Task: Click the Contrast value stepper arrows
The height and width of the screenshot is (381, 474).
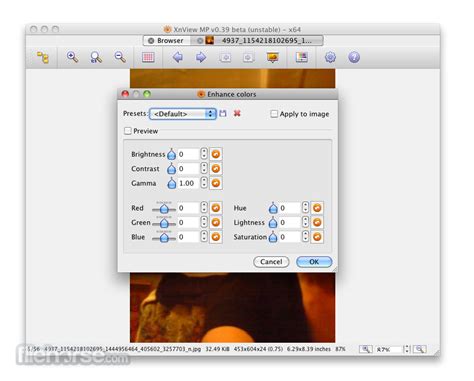Action: coord(204,168)
